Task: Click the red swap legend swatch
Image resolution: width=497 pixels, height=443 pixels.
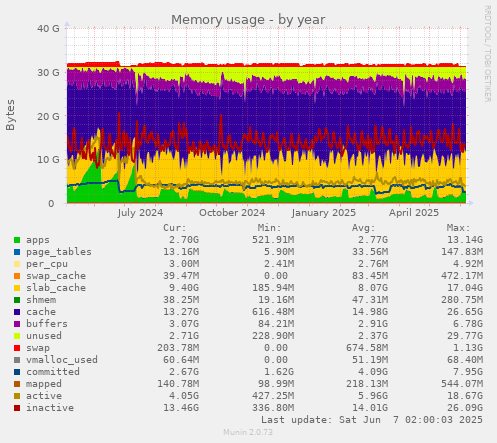Action: (x=17, y=348)
